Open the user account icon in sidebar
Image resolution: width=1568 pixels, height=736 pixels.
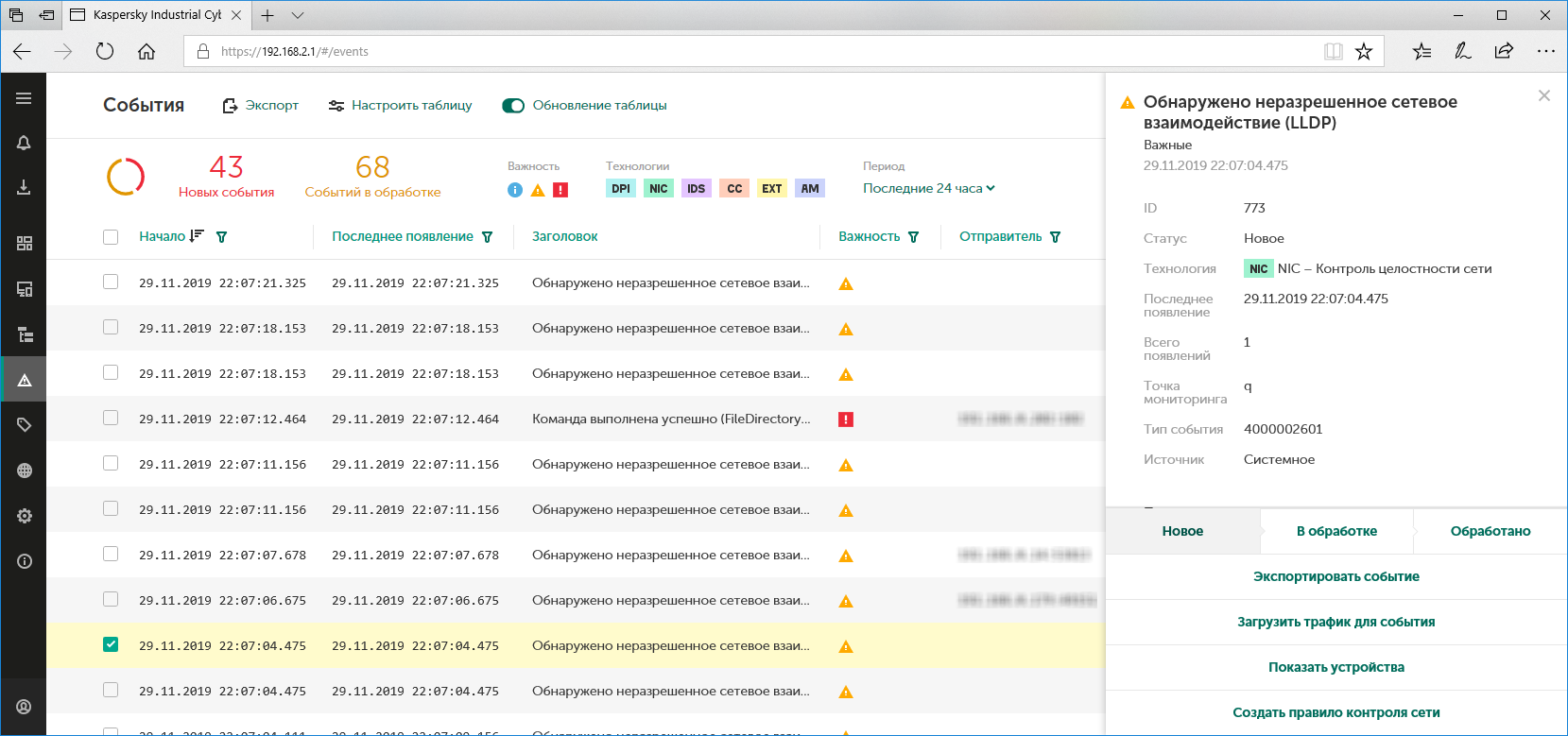pyautogui.click(x=25, y=707)
